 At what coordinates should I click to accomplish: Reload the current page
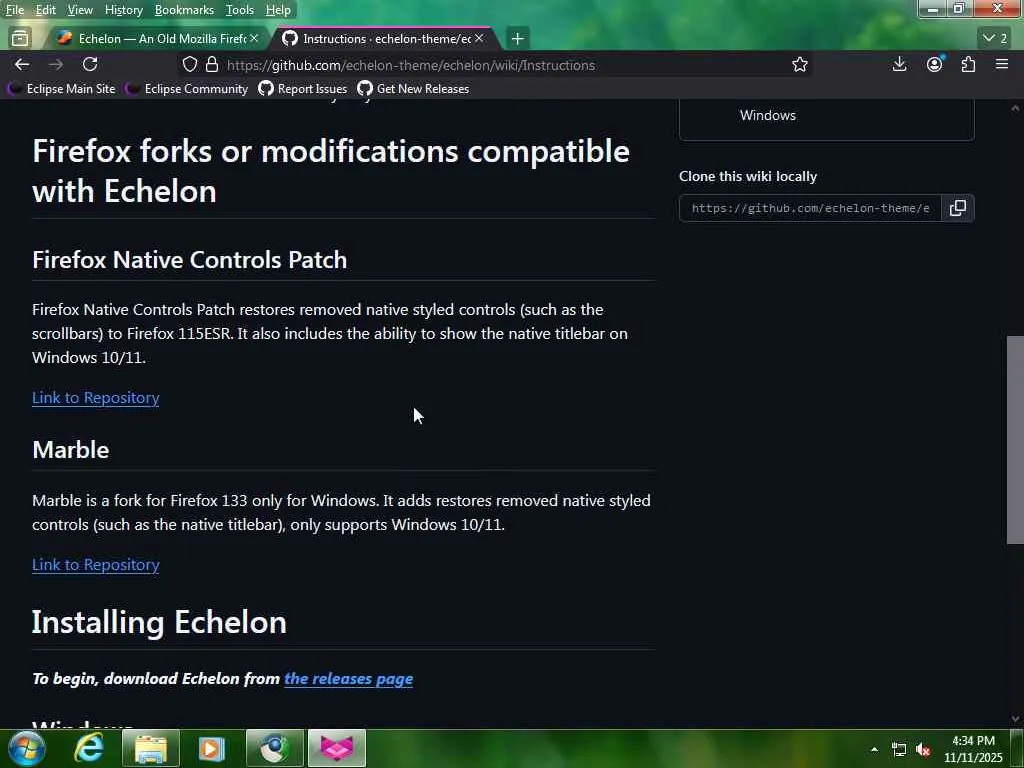pyautogui.click(x=90, y=64)
